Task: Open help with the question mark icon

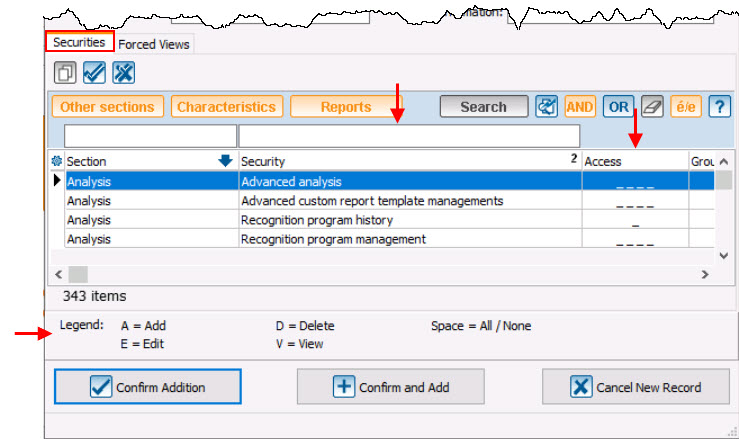Action: [719, 107]
